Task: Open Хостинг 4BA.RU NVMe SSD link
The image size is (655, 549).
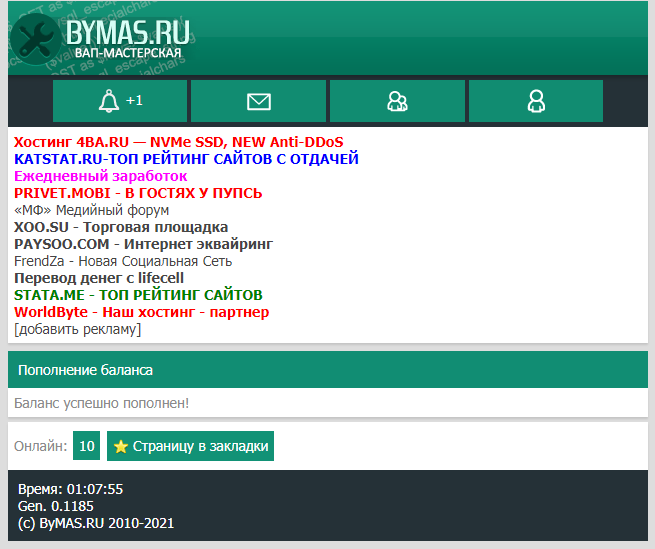Action: [178, 142]
